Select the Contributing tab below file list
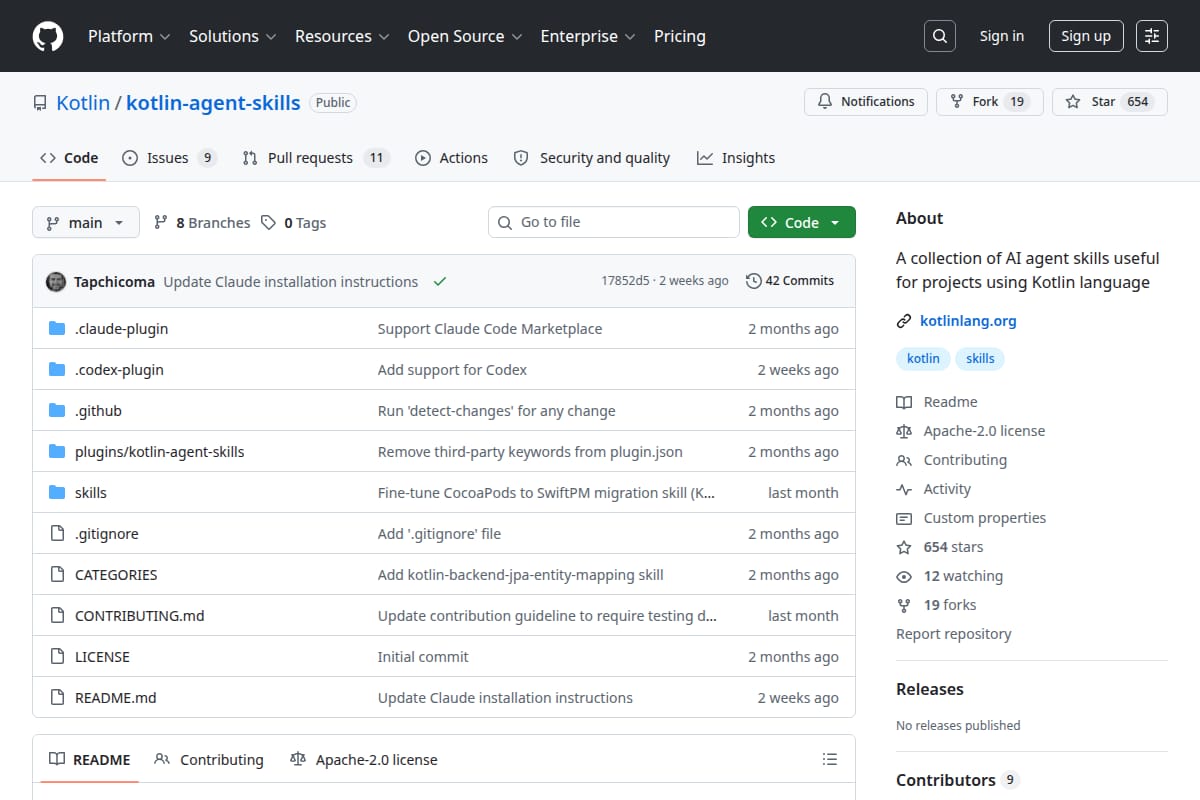Image resolution: width=1200 pixels, height=800 pixels. tap(209, 760)
